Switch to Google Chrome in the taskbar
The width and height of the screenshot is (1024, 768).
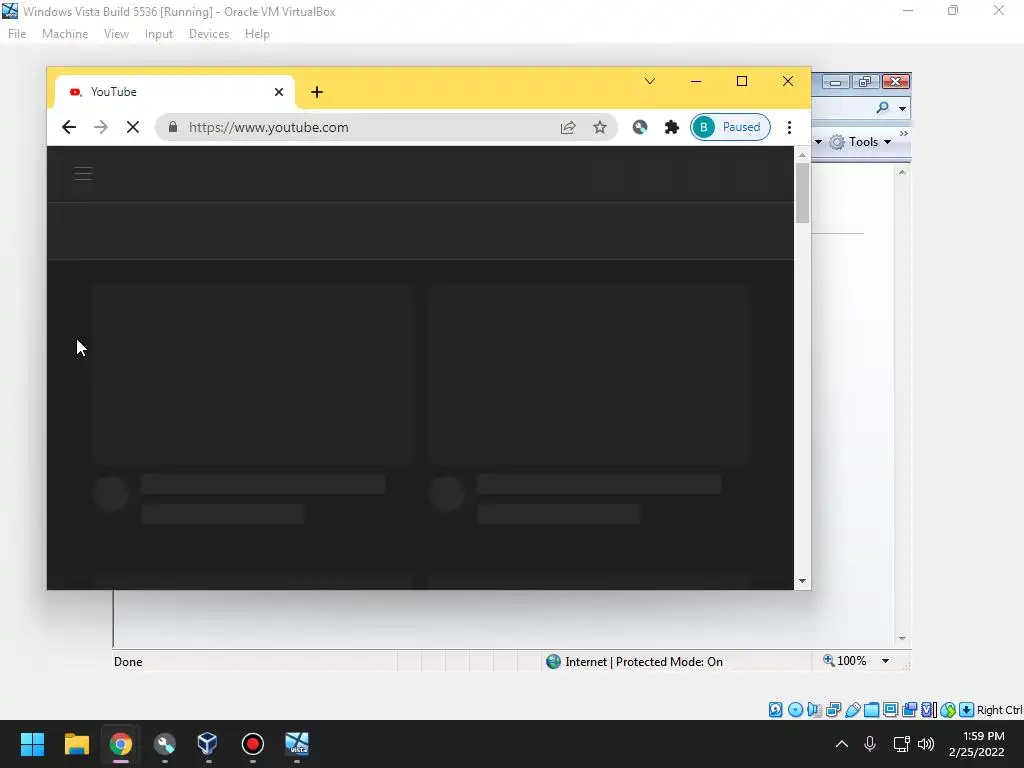(120, 744)
